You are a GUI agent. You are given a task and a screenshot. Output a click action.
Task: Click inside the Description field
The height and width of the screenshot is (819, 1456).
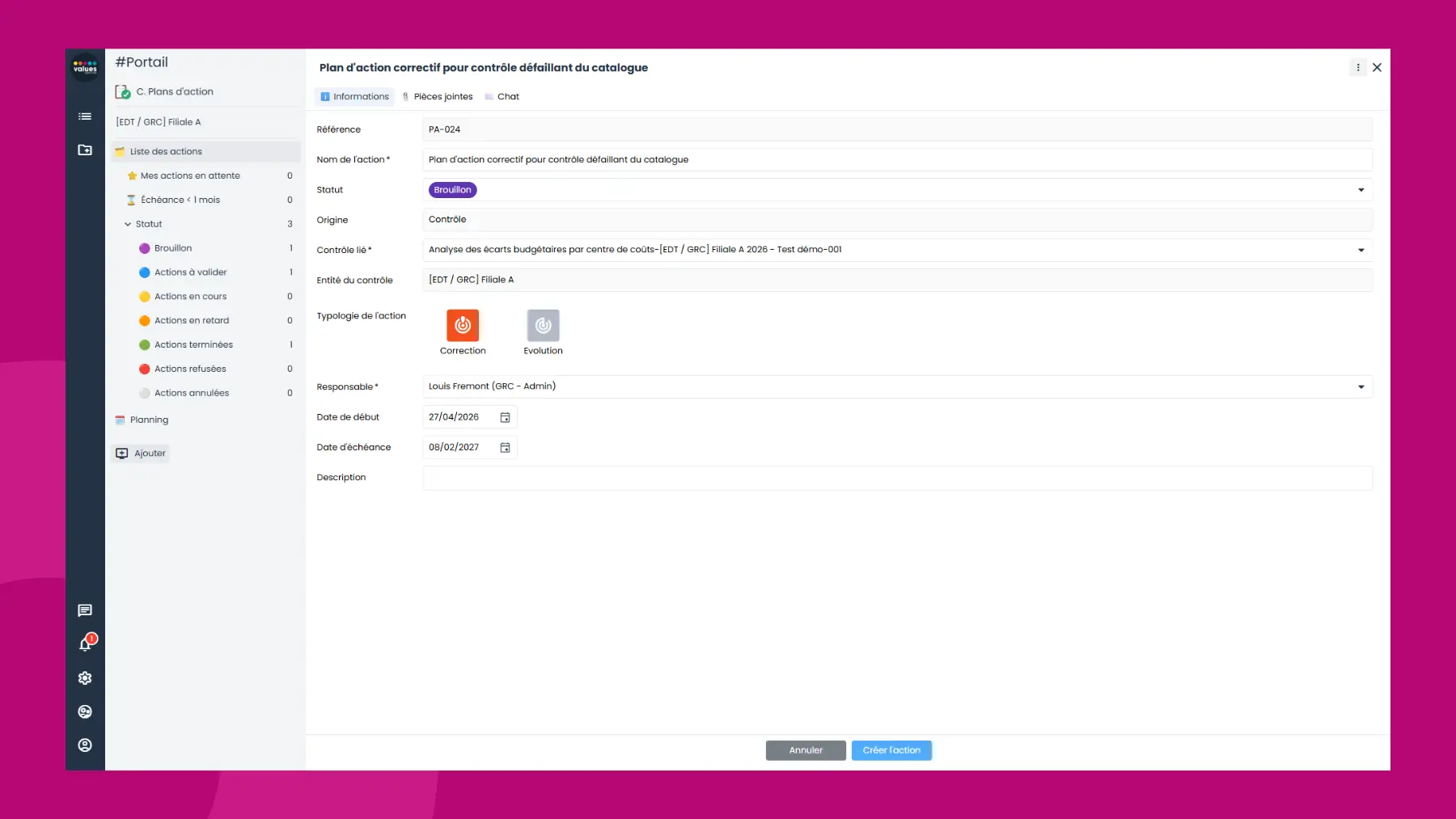coord(809,478)
